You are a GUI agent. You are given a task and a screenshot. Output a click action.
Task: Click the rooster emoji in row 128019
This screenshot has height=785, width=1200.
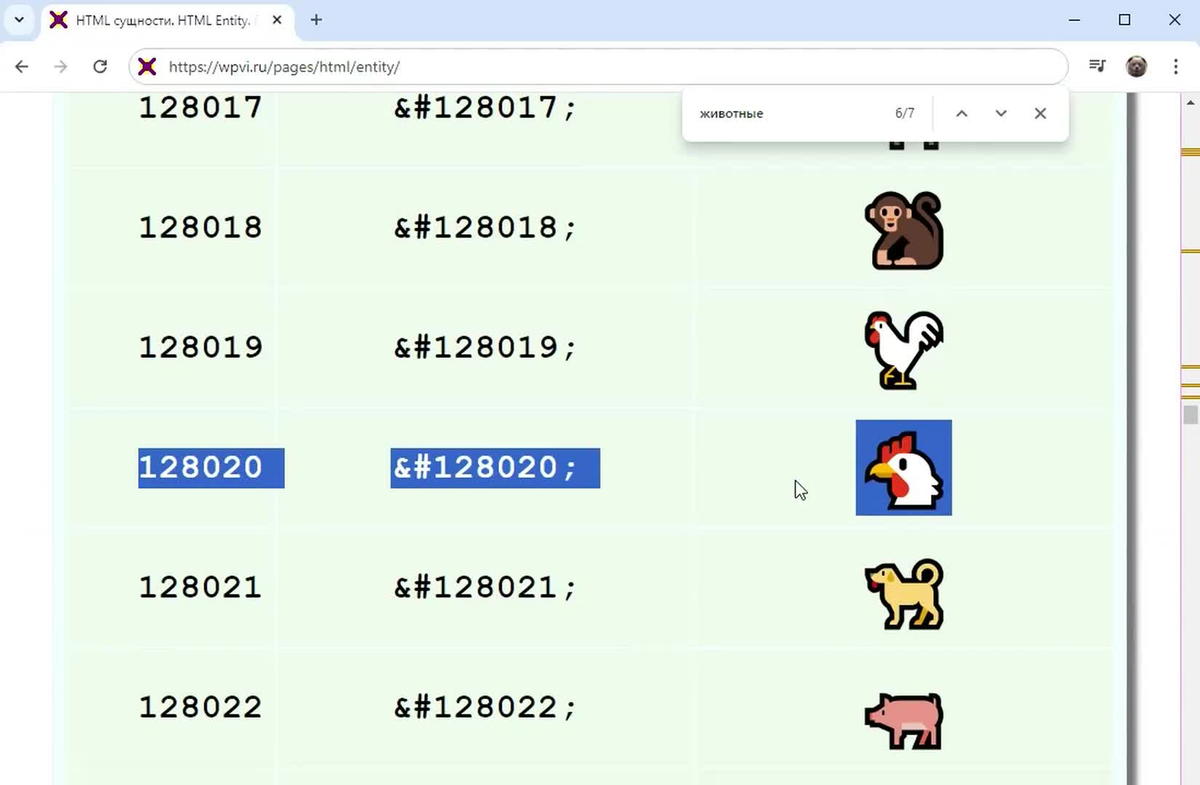click(904, 350)
